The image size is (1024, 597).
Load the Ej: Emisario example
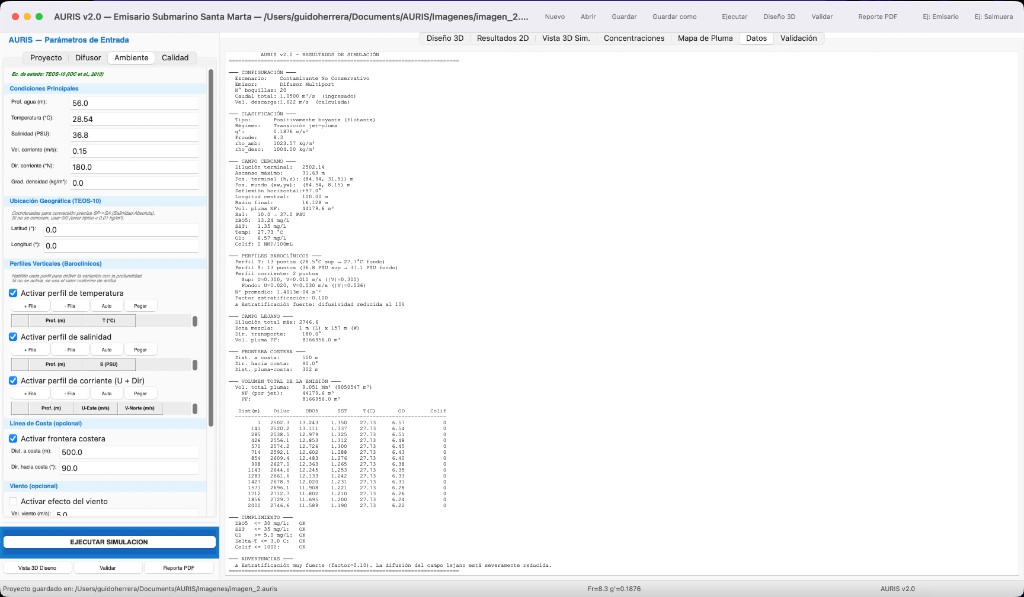[x=940, y=16]
